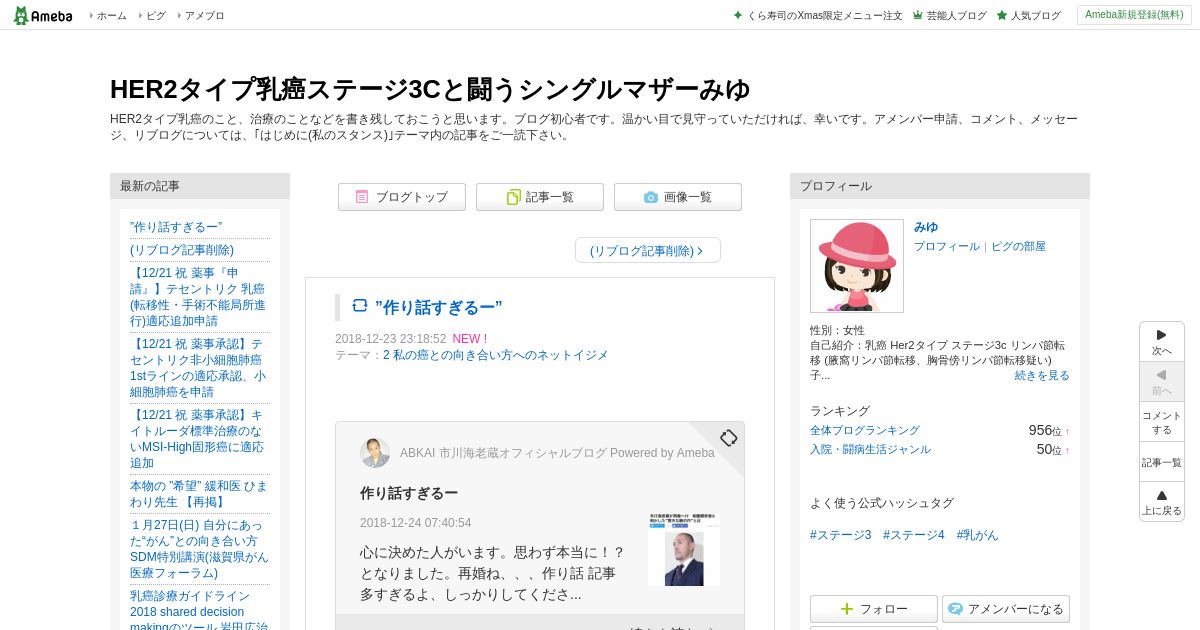This screenshot has width=1200, height=630.
Task: Jump to top with 上に戻る
Action: click(x=1162, y=502)
